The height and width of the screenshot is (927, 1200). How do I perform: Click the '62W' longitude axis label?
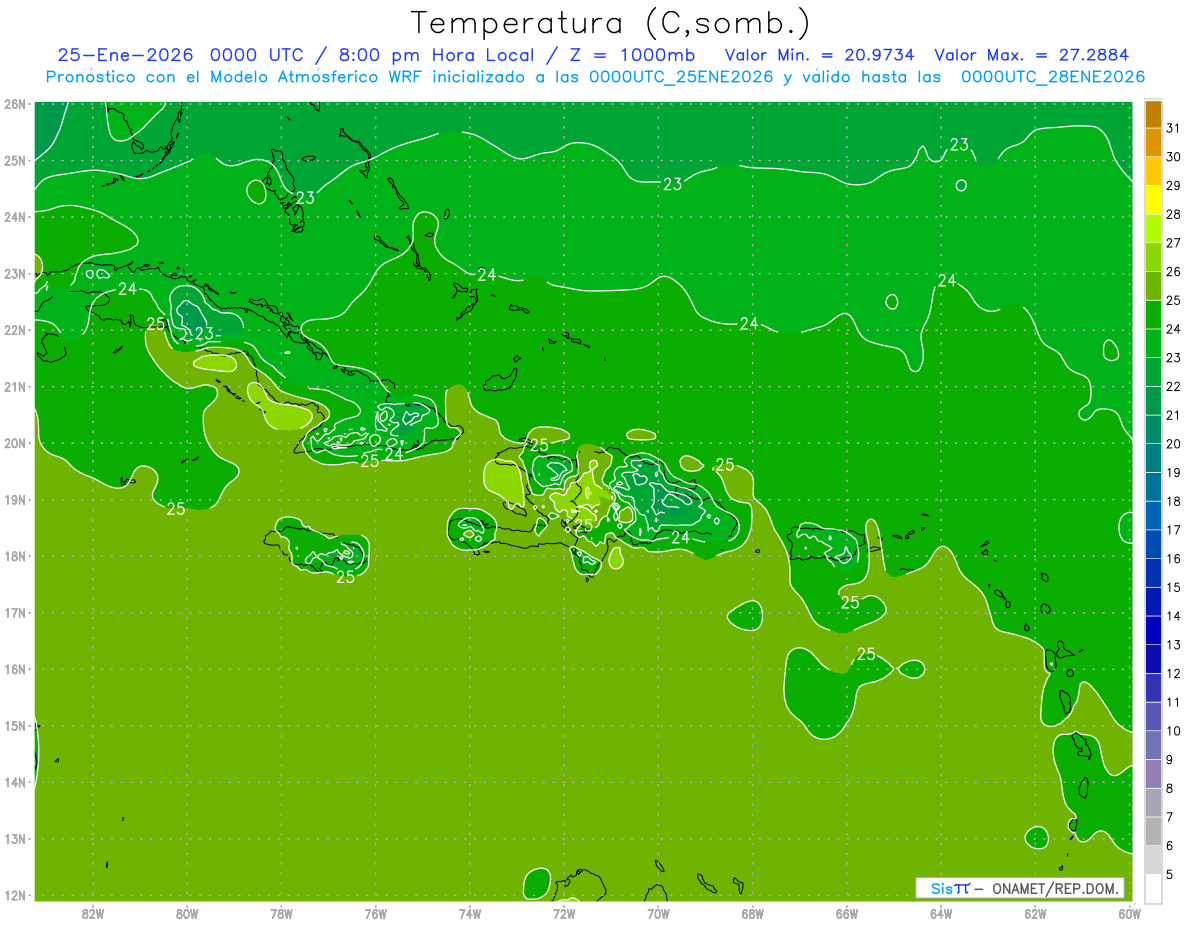click(1035, 913)
